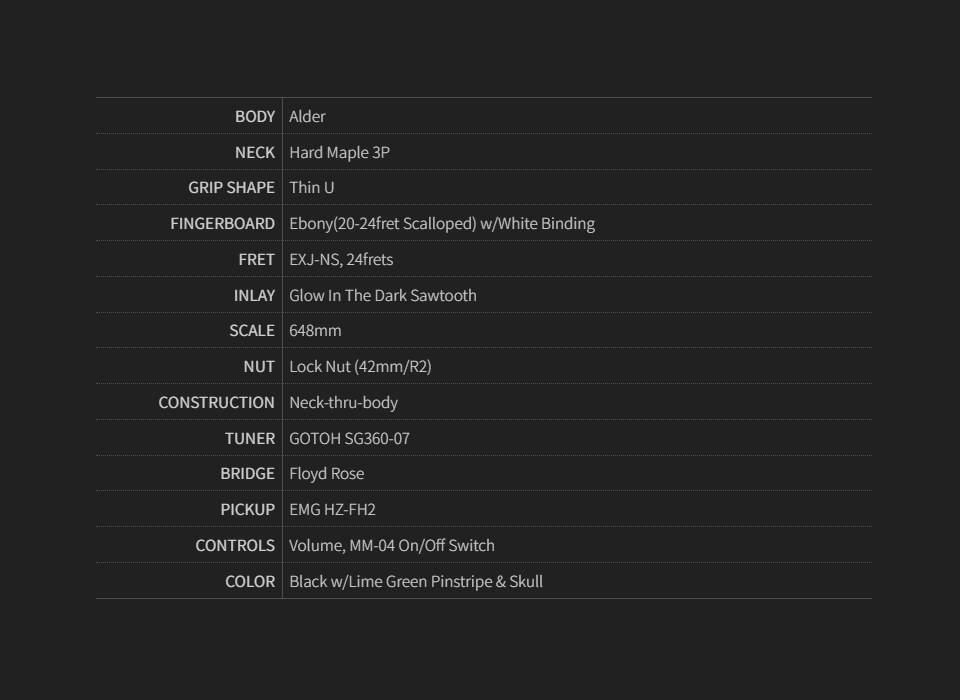
Task: Click the Hard Maple 3P neck value
Action: tap(339, 152)
